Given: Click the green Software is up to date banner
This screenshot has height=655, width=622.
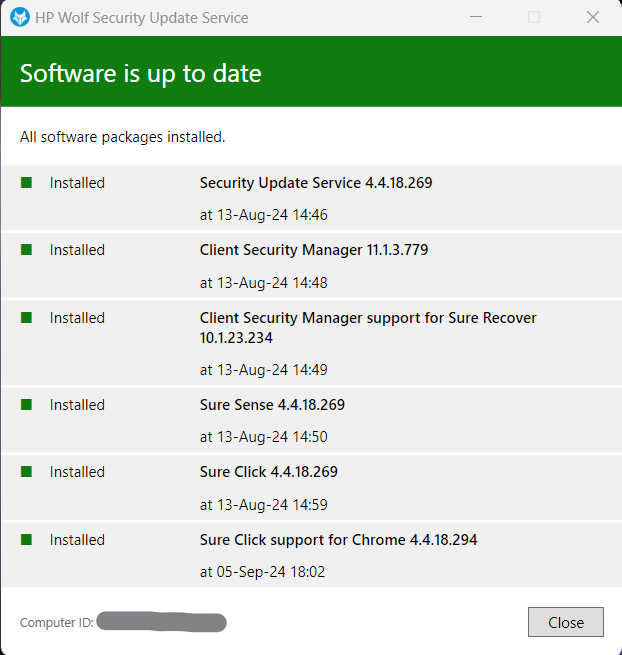Looking at the screenshot, I should 310,73.
